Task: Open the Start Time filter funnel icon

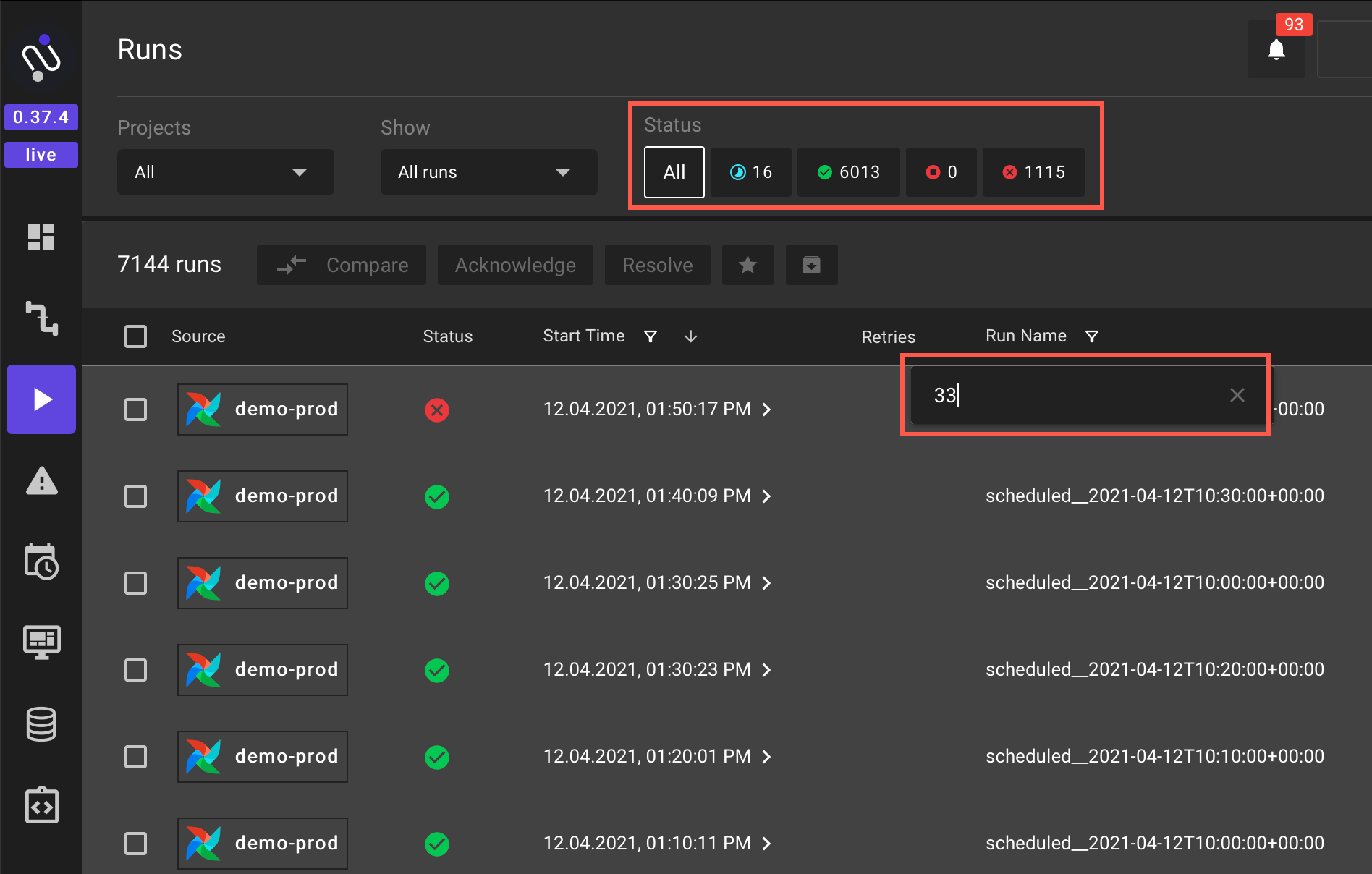Action: [651, 336]
